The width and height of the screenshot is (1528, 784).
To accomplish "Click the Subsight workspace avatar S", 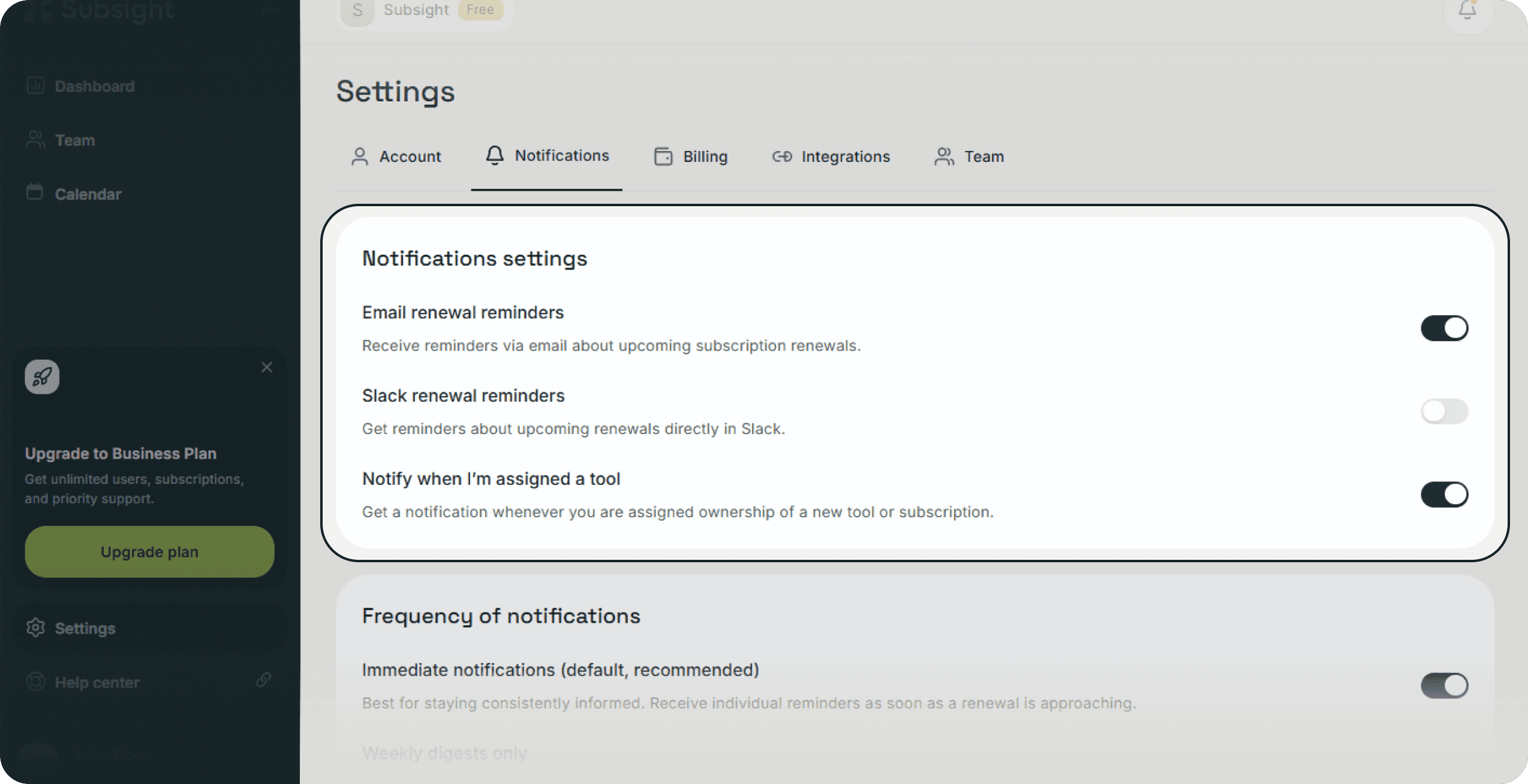I will pyautogui.click(x=357, y=10).
